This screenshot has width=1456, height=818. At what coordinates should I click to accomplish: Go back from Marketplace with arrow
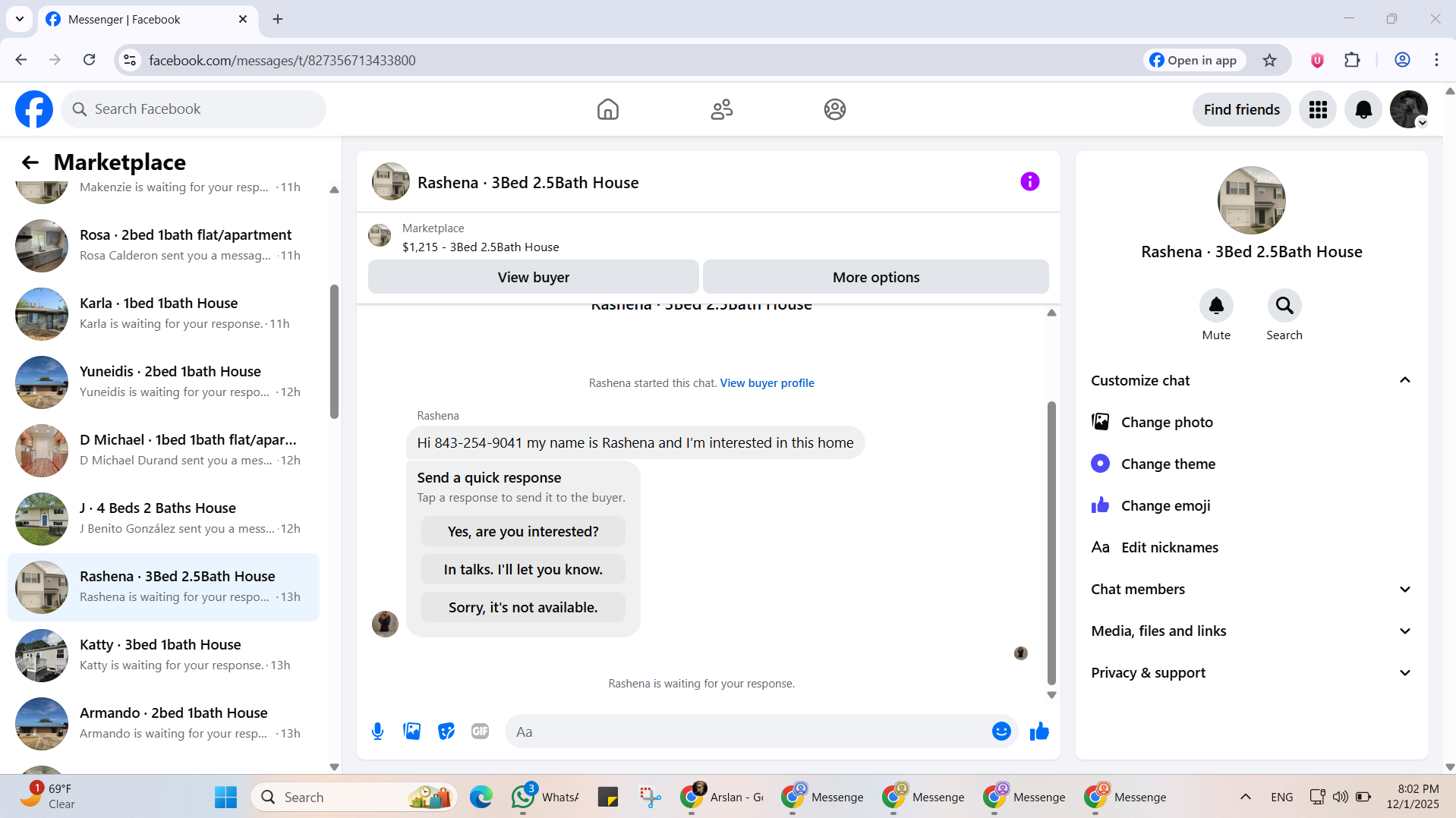pyautogui.click(x=30, y=162)
